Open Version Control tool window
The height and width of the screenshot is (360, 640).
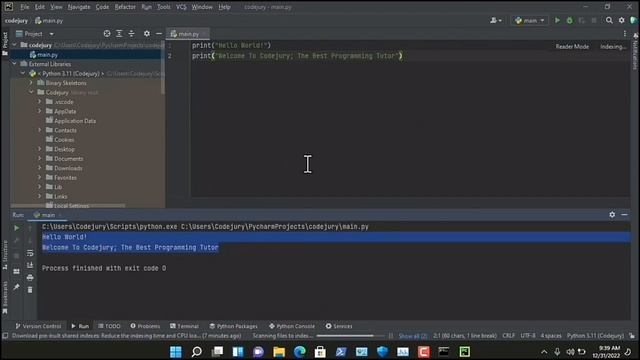pyautogui.click(x=38, y=326)
